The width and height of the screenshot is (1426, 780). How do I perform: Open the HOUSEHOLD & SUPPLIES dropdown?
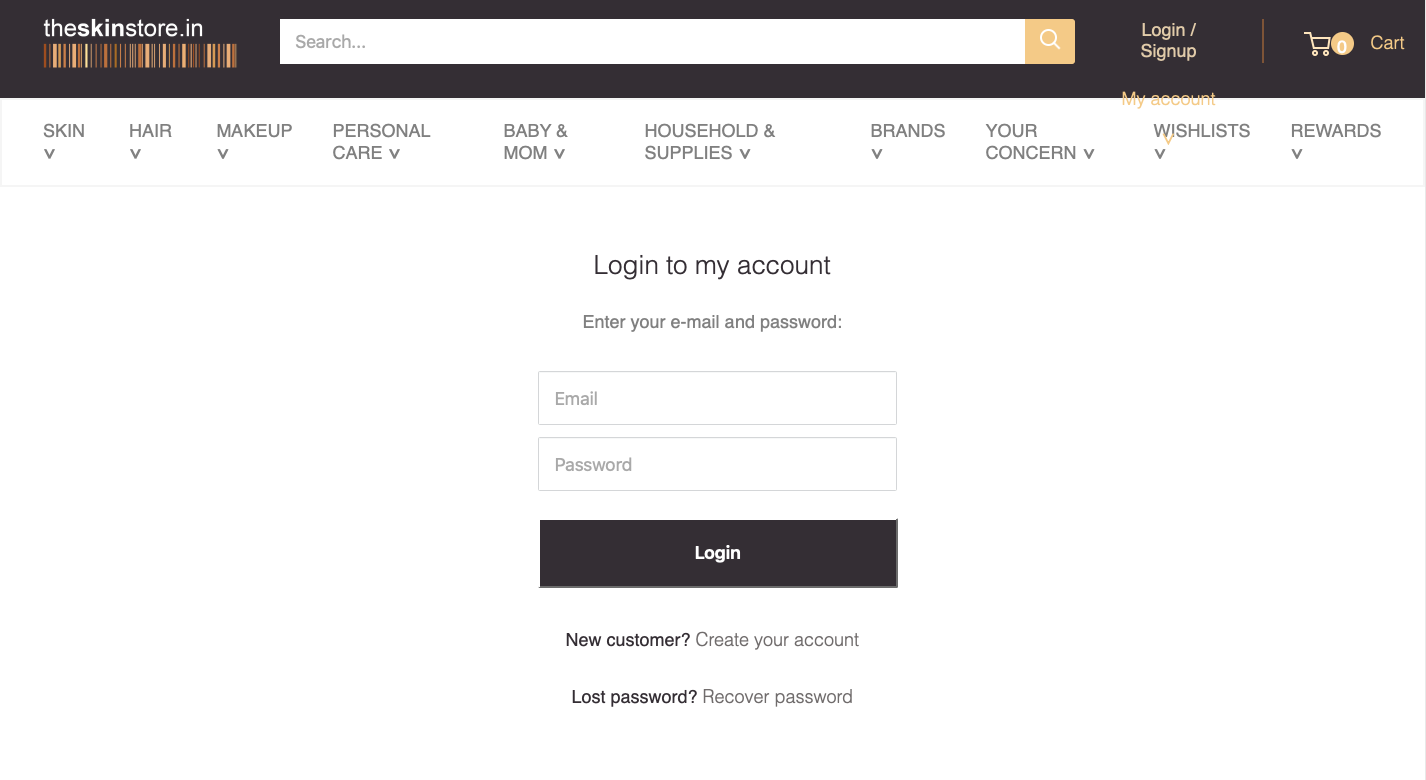(x=709, y=141)
